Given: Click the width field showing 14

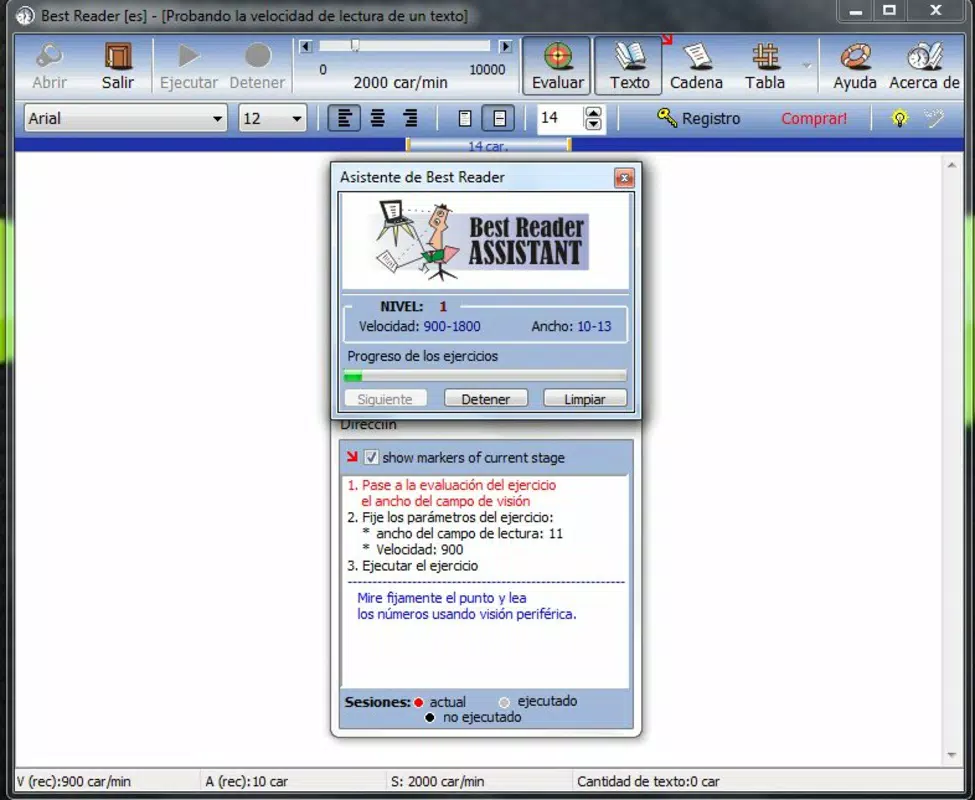Looking at the screenshot, I should tap(560, 118).
